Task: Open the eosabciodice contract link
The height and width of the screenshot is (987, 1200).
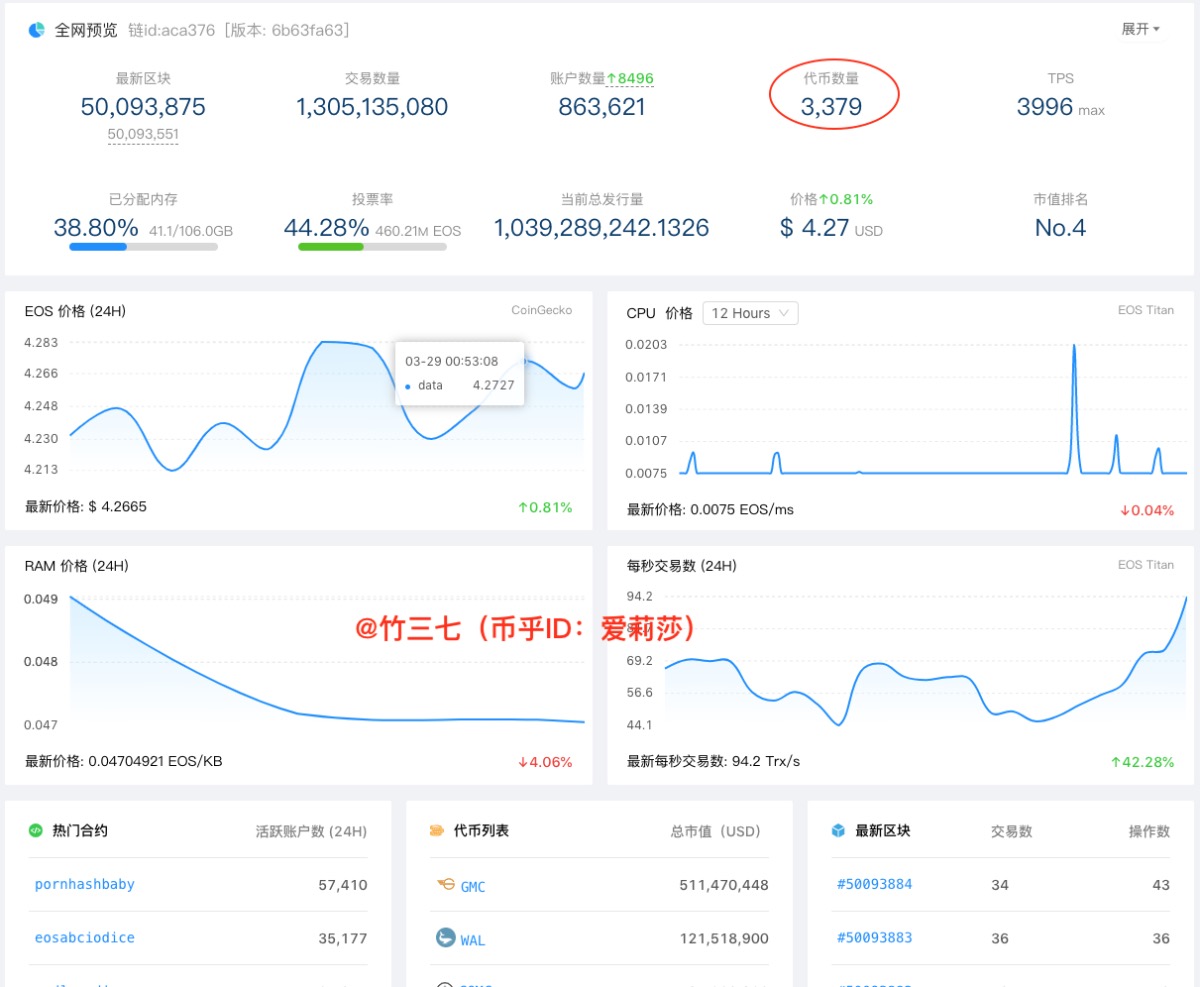Action: coord(84,937)
